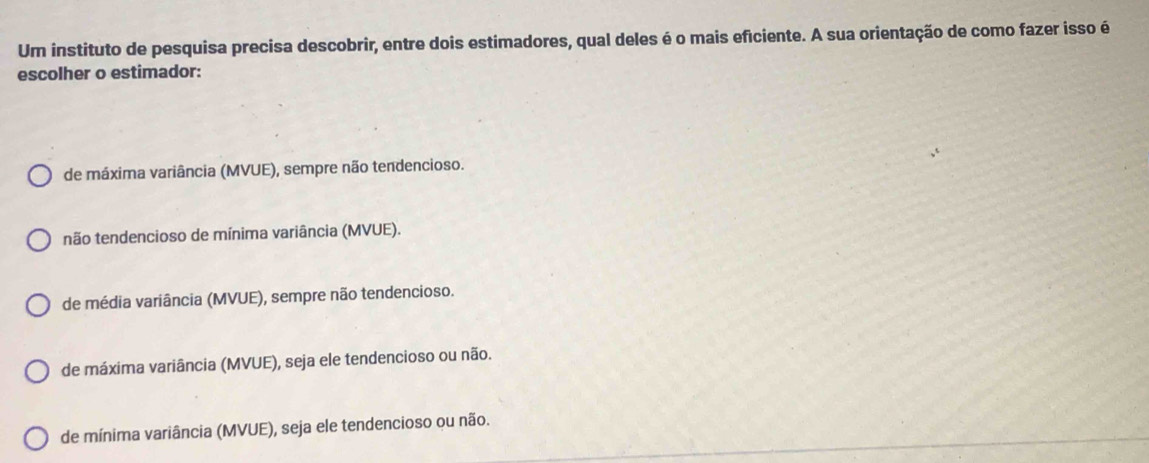Screen dimensions: 1149x463
Task: Choose radio button 'de média variância (MVUE), sempre não tendencioso'
Action: 38,305
